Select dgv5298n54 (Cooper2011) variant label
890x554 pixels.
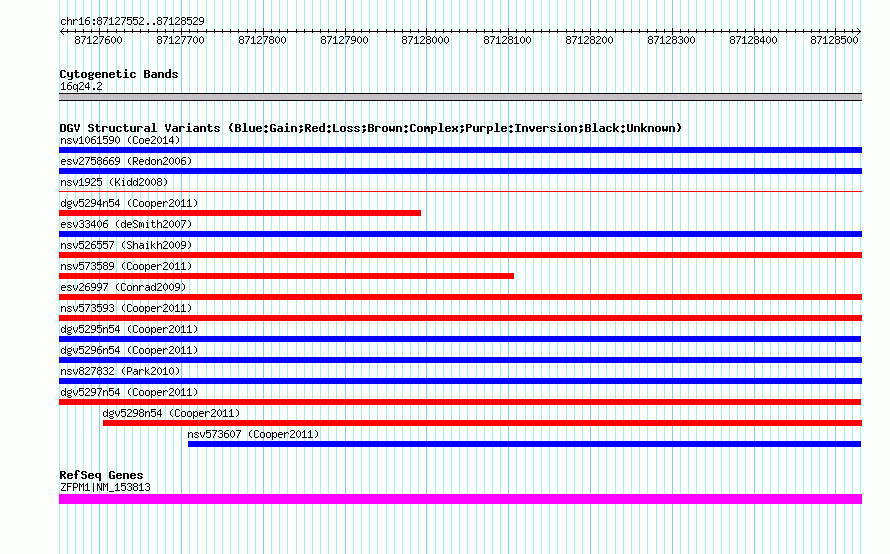(x=171, y=413)
